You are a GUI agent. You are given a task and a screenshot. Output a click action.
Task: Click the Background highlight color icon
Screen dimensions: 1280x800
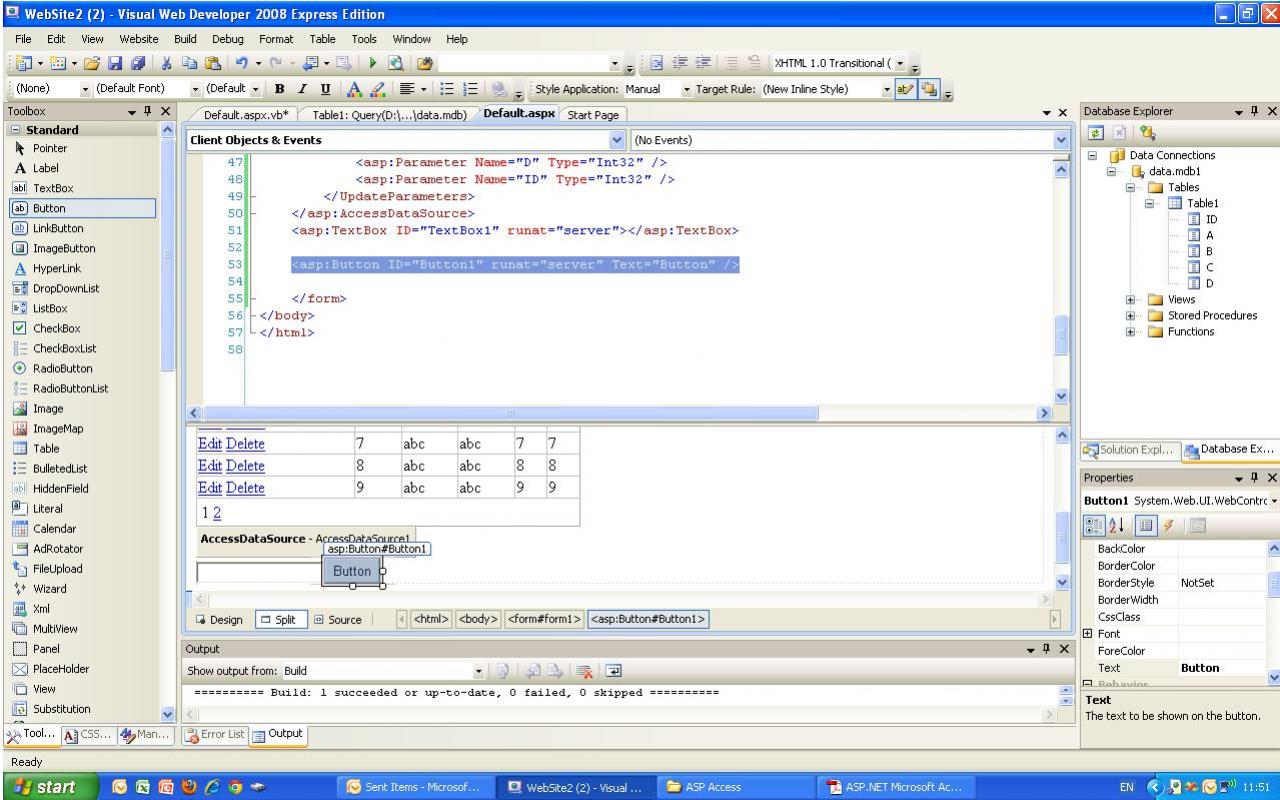pyautogui.click(x=377, y=89)
